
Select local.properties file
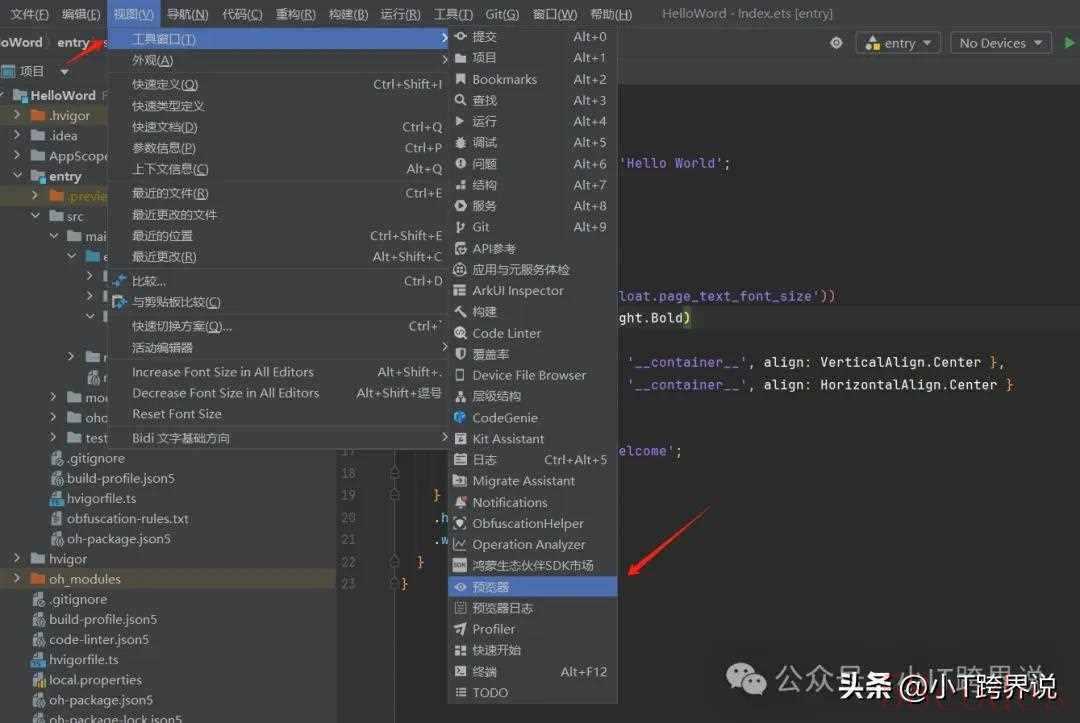[x=95, y=680]
